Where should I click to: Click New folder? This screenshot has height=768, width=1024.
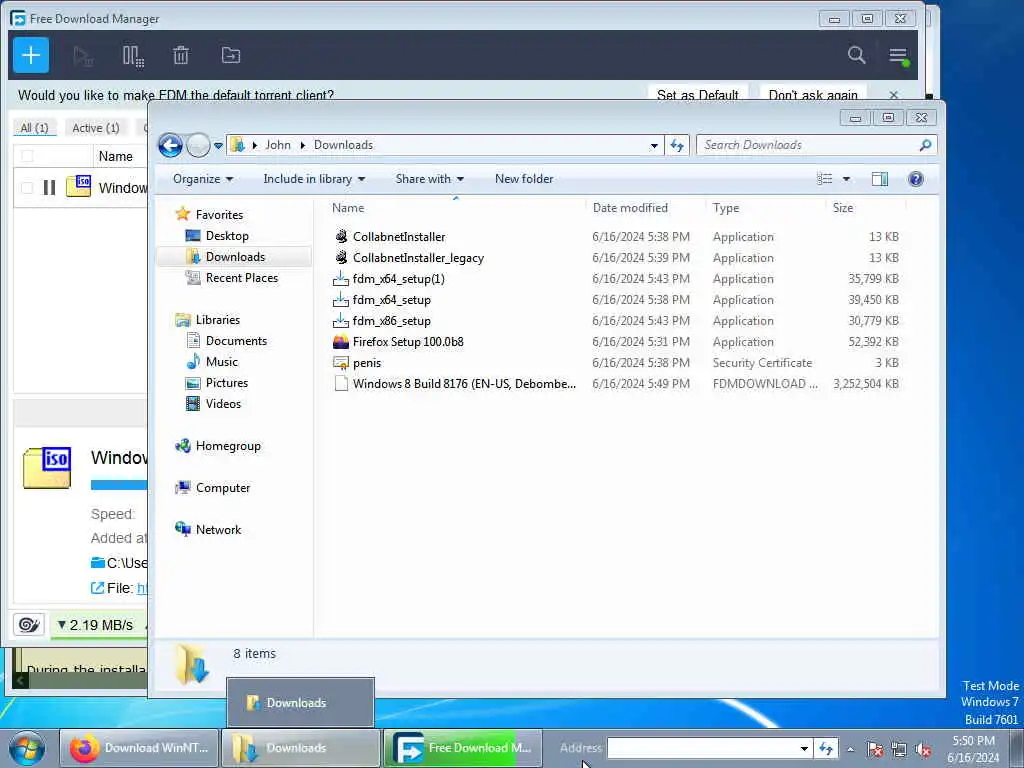(x=524, y=179)
